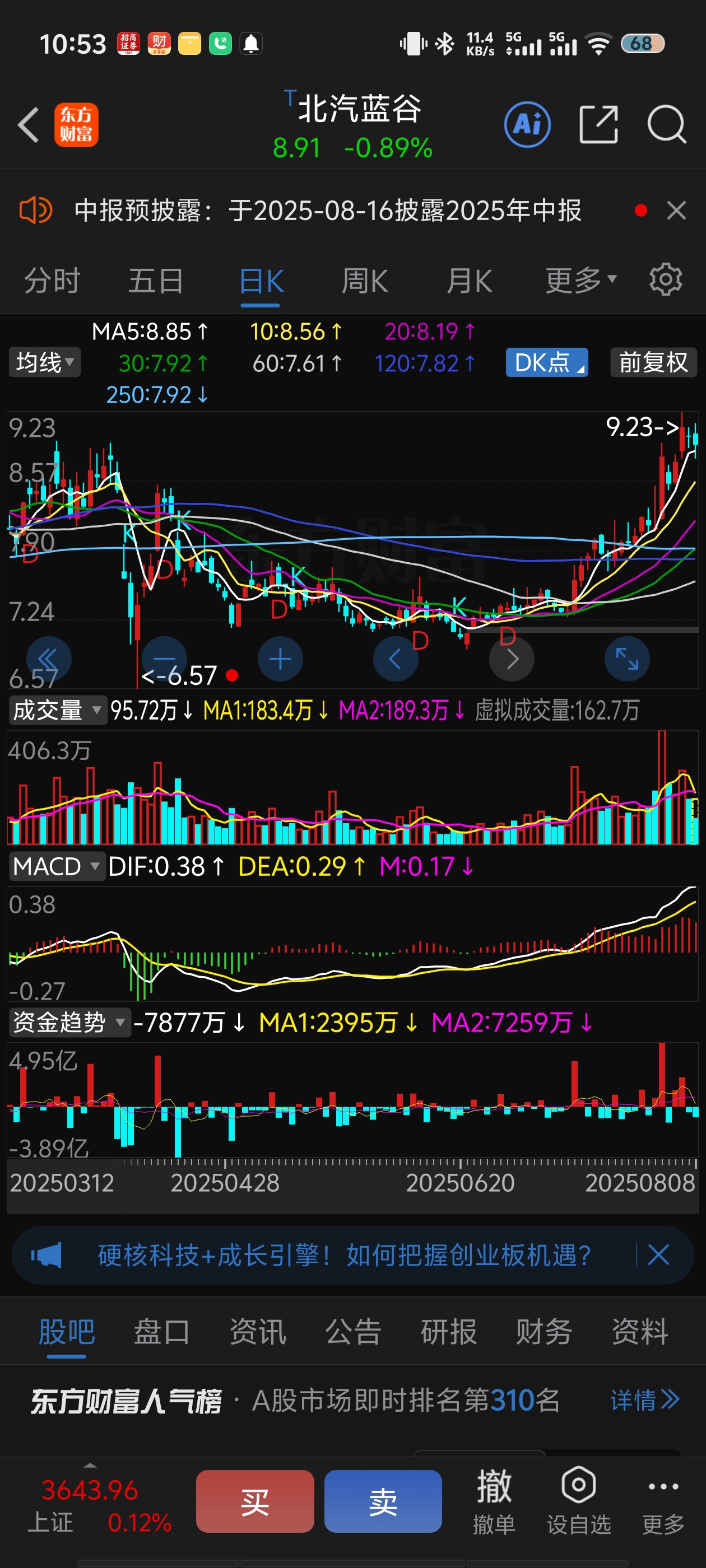The width and height of the screenshot is (706, 1568).
Task: Tap the MA5:8.85 value
Action: pos(150,332)
